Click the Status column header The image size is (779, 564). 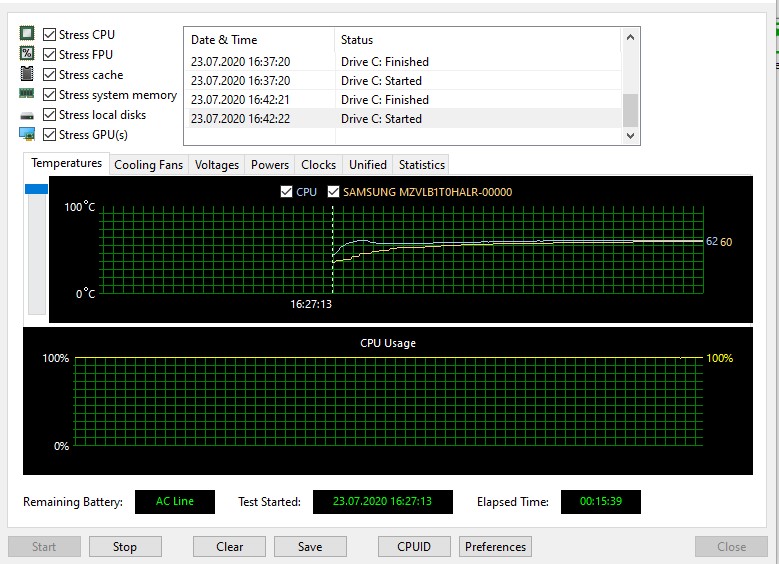coord(477,40)
